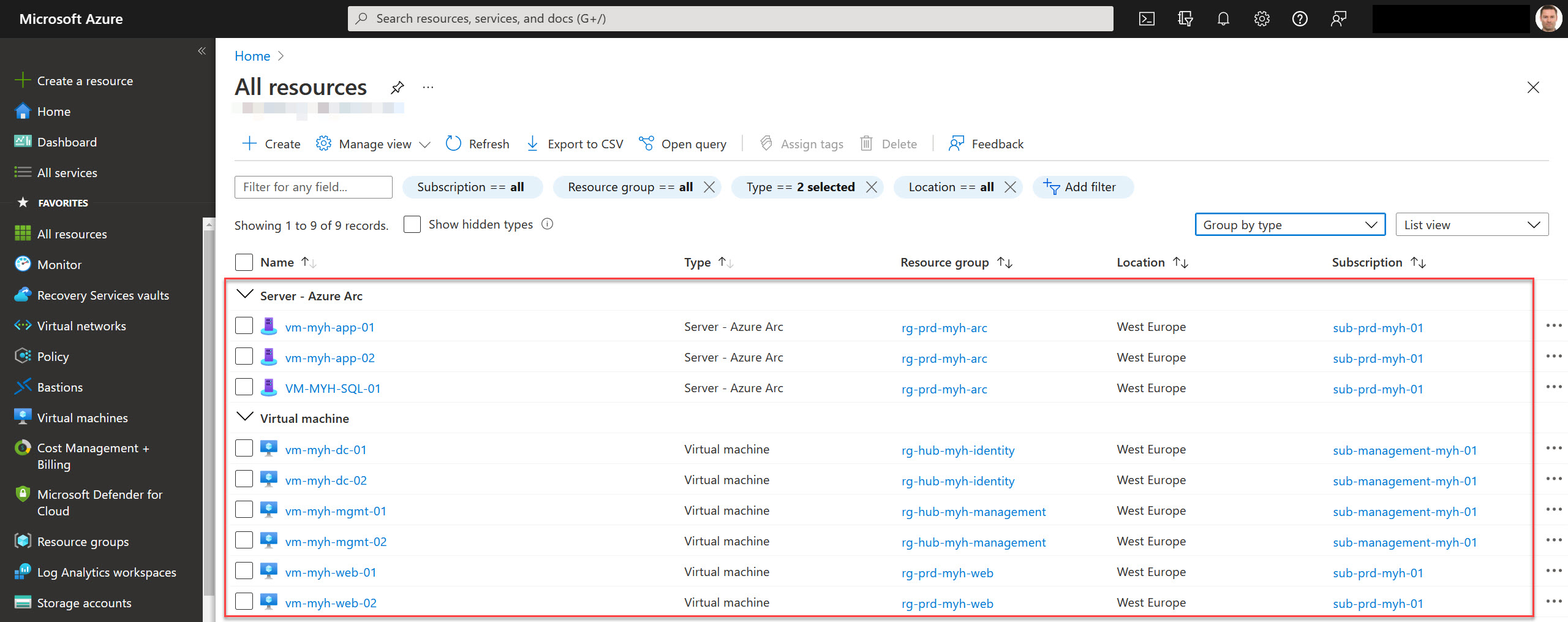
Task: Select Recovery Services vaults in sidebar
Action: (102, 295)
